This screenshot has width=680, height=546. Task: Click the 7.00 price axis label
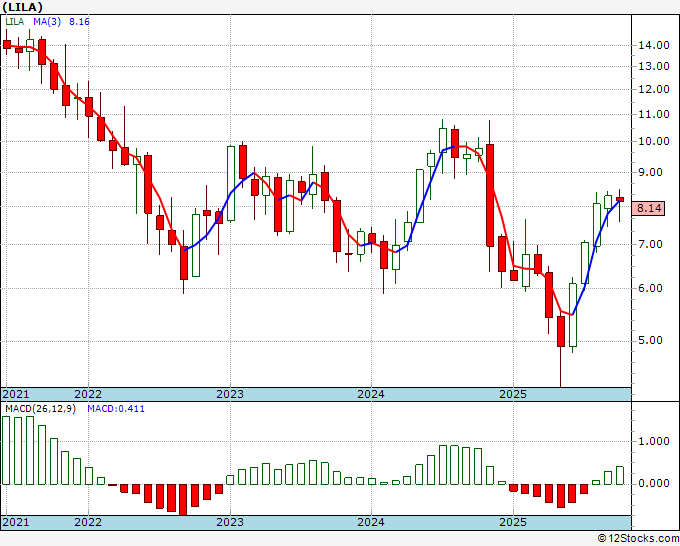pos(650,244)
